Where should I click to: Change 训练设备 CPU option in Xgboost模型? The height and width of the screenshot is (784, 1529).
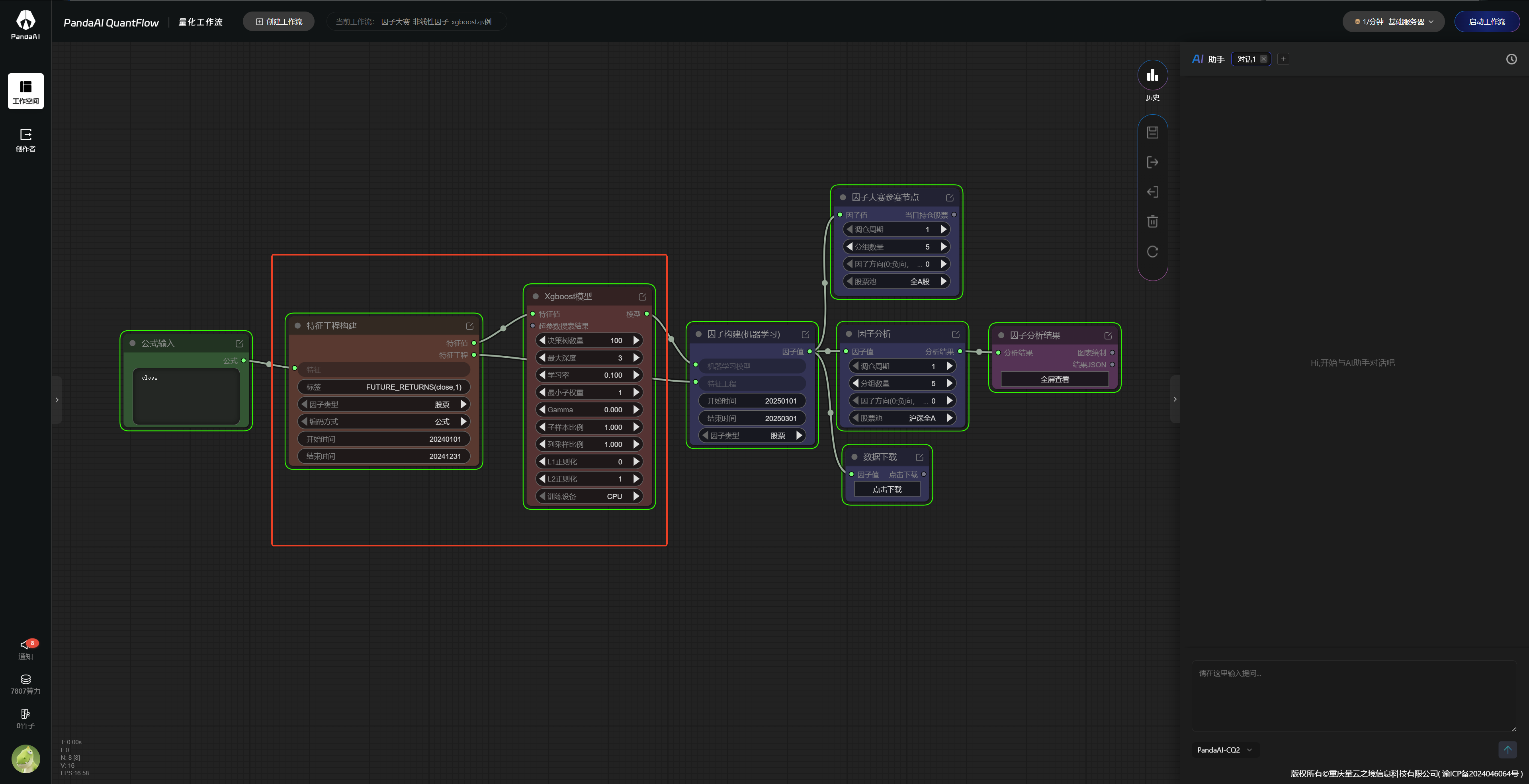point(589,496)
